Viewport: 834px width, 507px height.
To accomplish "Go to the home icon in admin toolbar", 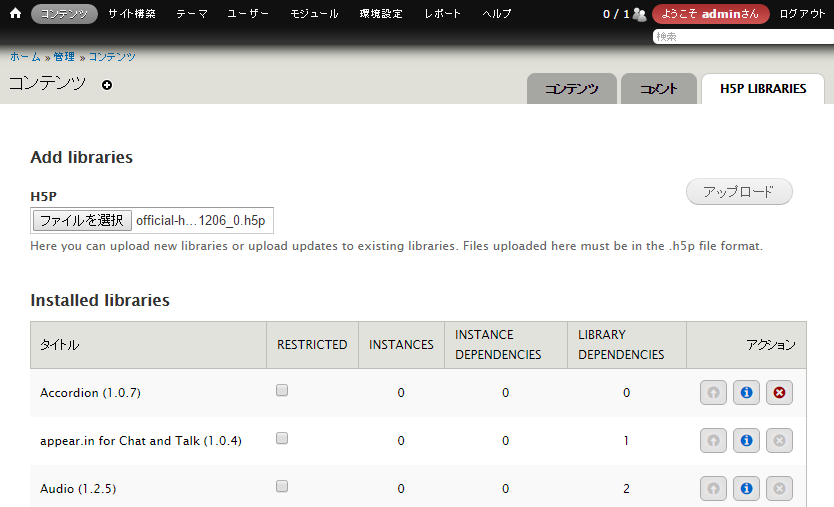I will point(15,13).
